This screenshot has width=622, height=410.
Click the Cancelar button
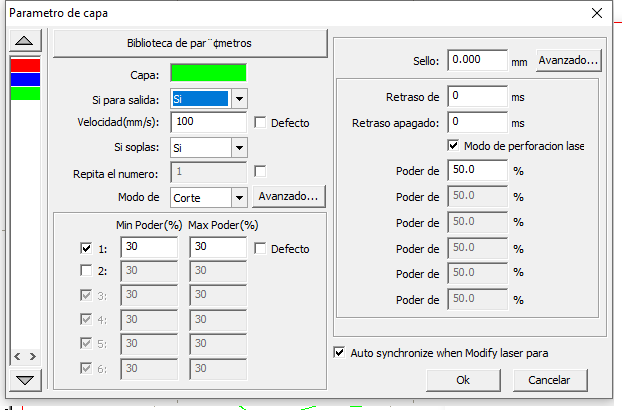549,380
